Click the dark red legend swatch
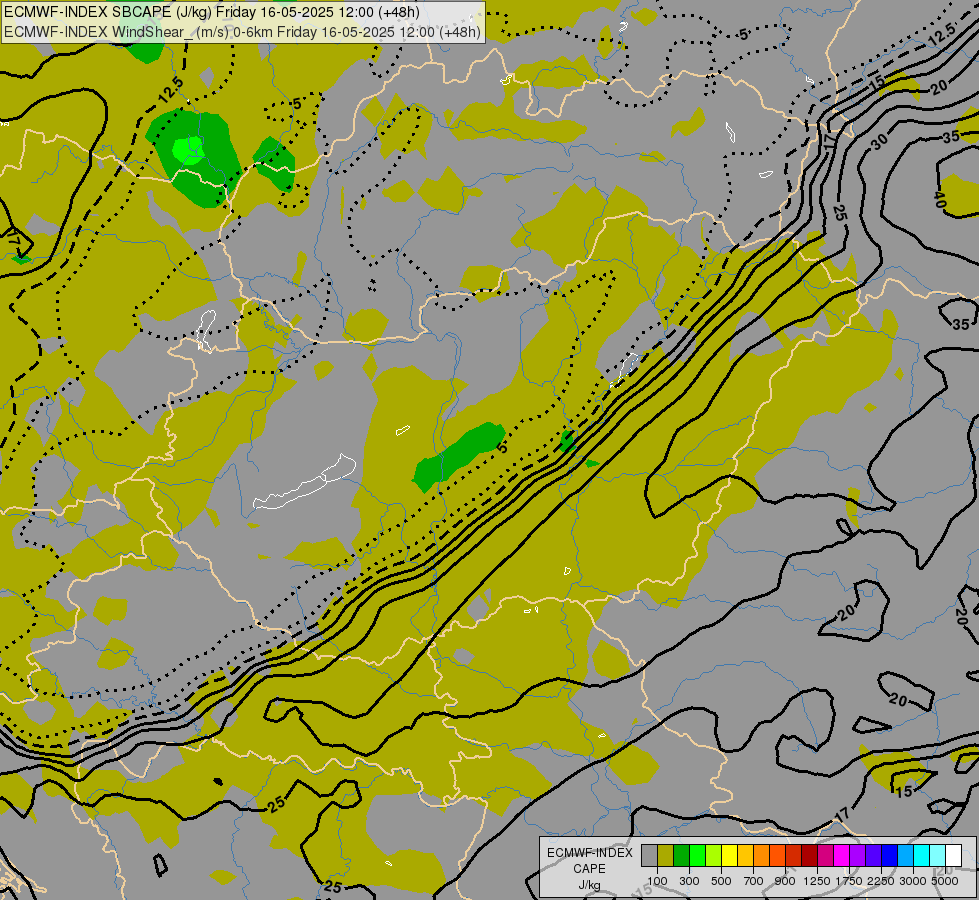 coord(809,855)
